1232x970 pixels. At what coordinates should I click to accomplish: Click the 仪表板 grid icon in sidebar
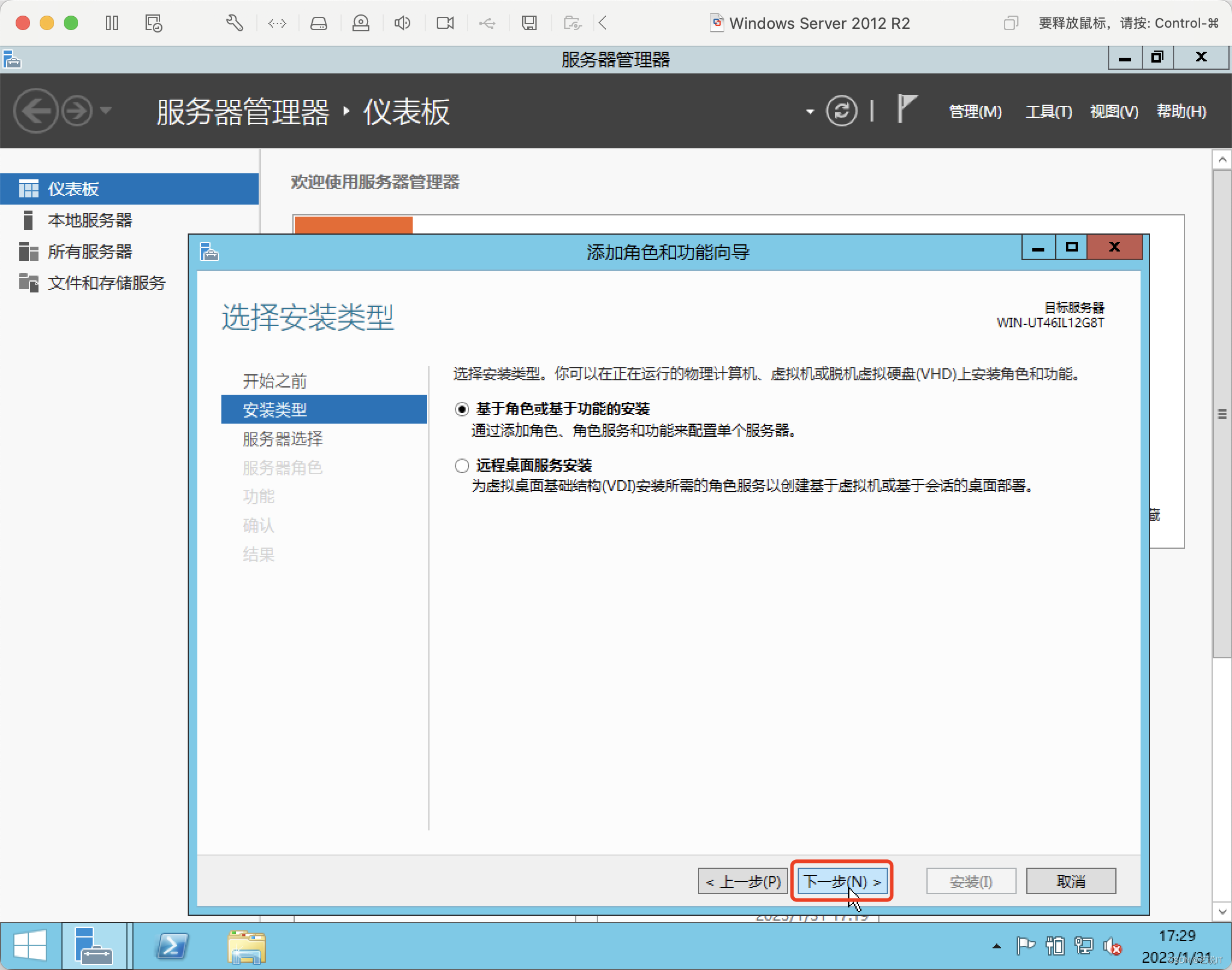pyautogui.click(x=28, y=189)
